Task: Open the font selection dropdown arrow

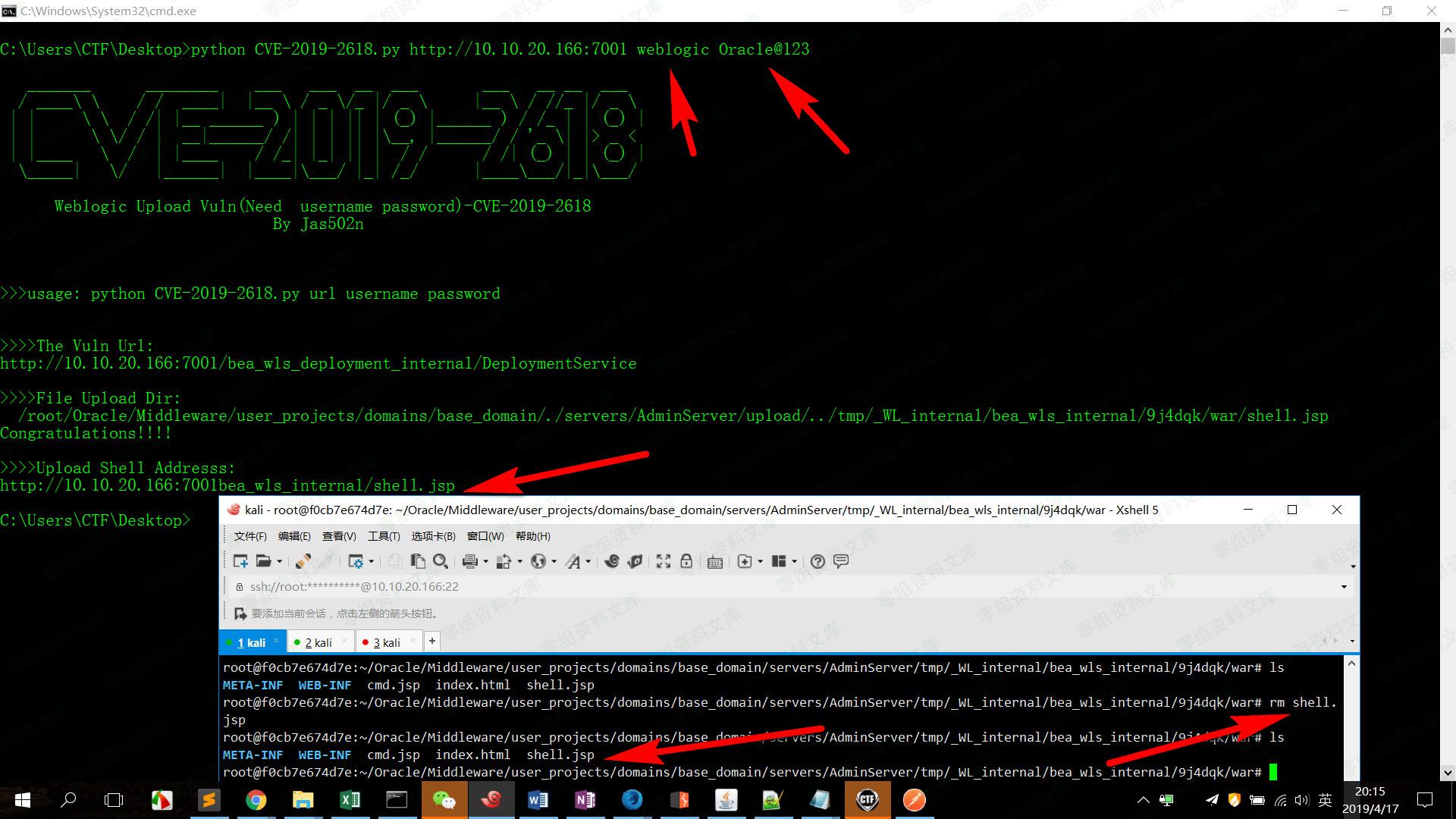Action: click(x=588, y=561)
